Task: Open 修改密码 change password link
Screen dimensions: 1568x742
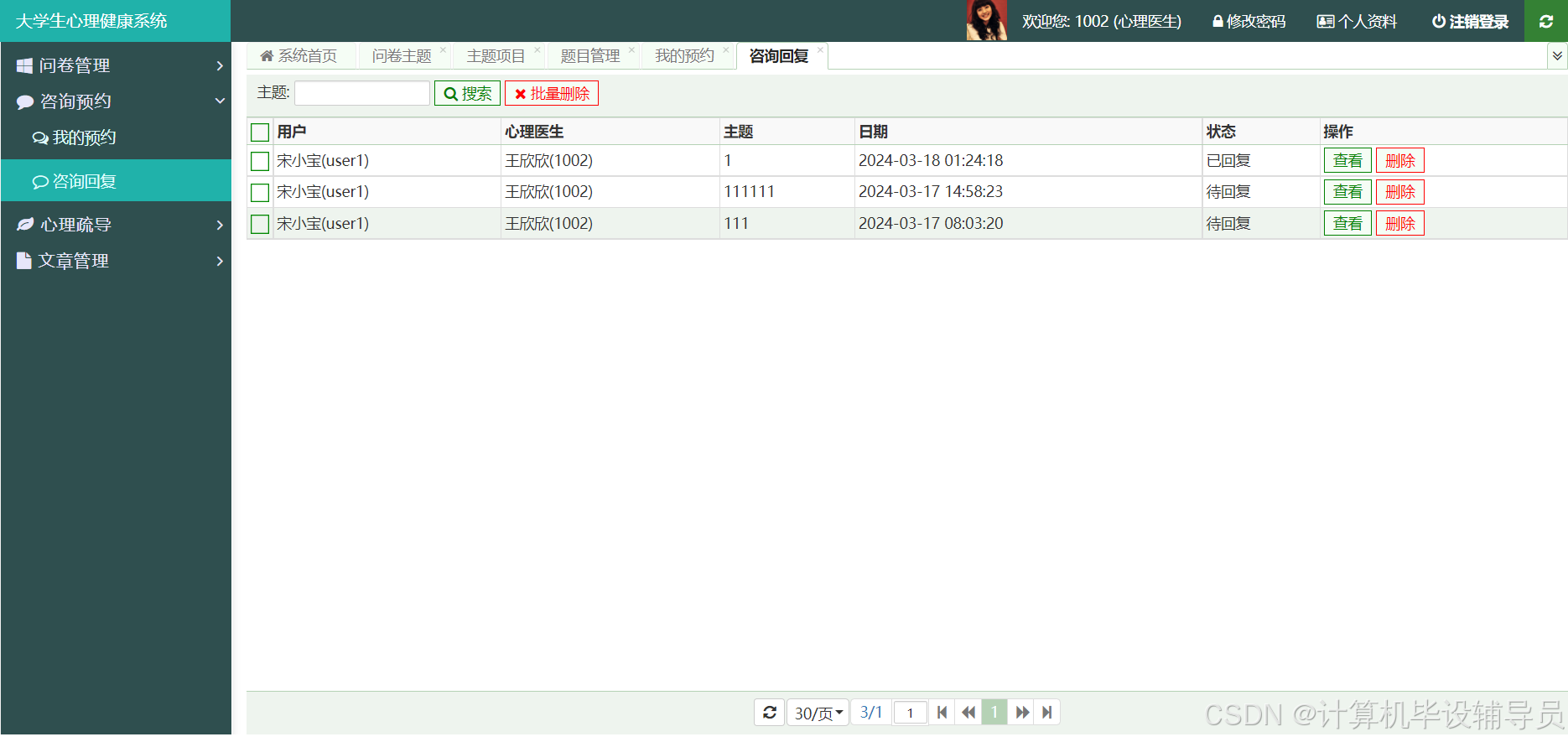Action: click(1249, 21)
